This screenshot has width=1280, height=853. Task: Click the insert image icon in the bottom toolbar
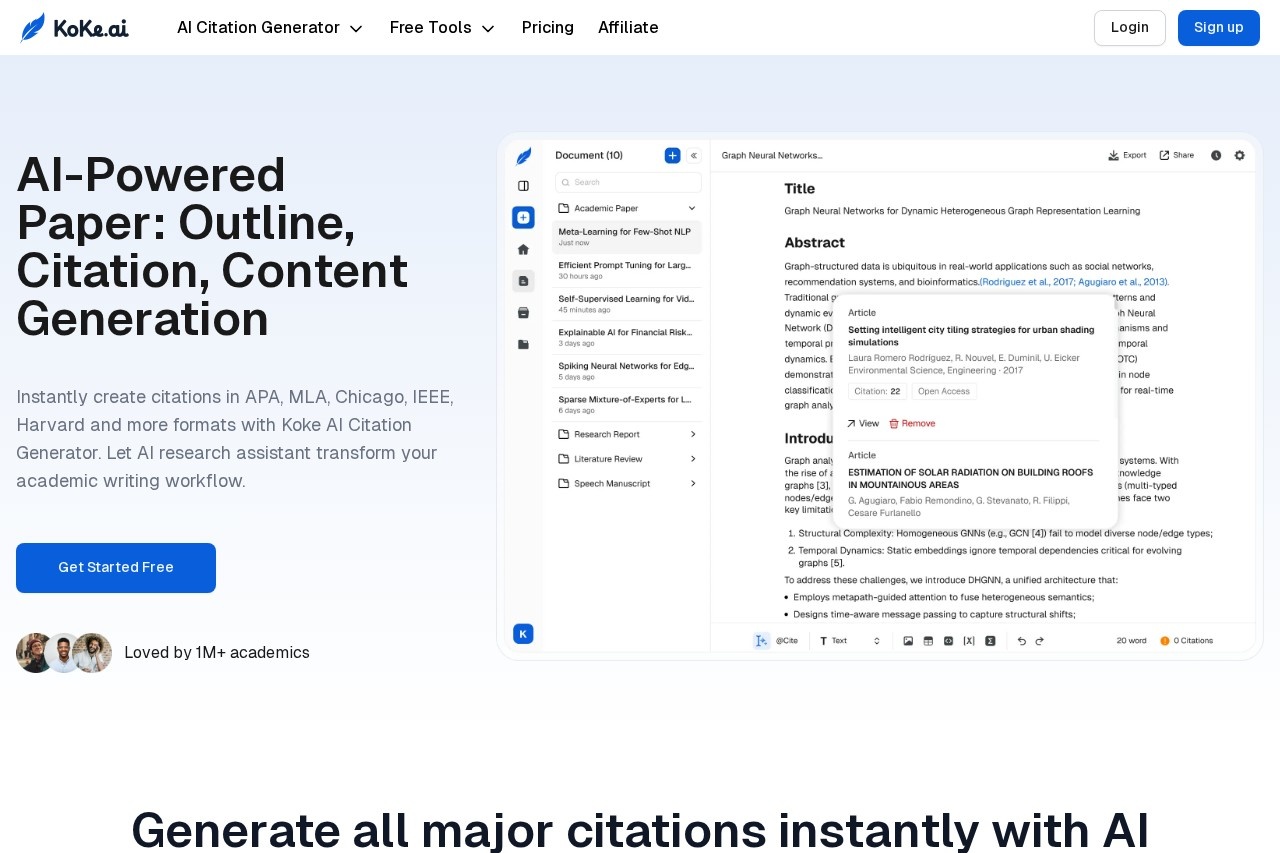click(x=908, y=640)
